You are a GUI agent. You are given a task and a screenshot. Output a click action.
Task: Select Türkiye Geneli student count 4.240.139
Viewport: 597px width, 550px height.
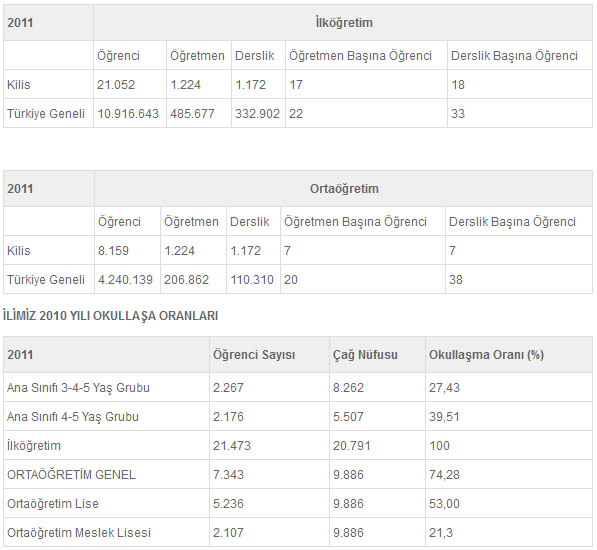tap(125, 280)
